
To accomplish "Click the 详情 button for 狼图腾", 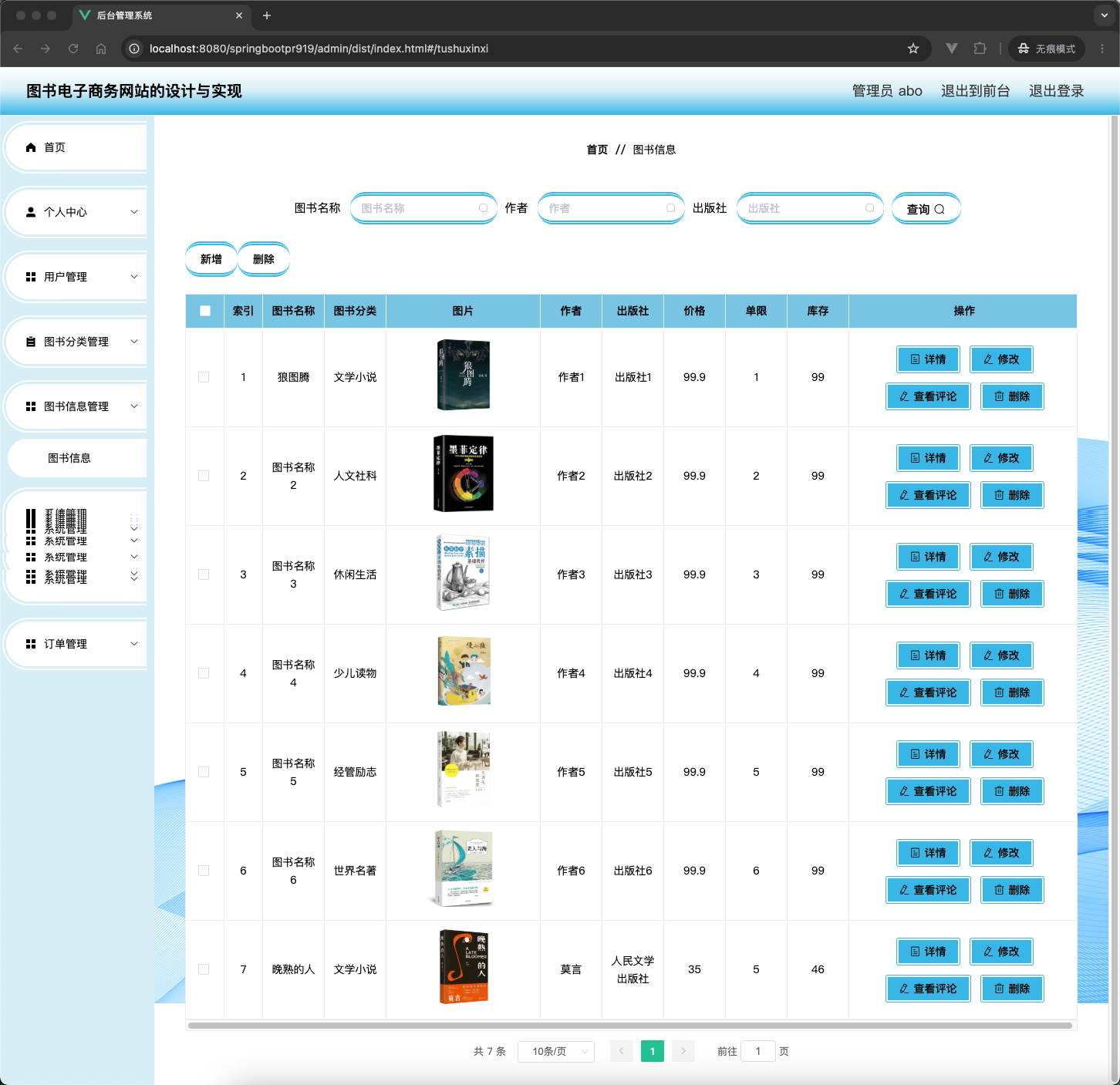I will (x=928, y=359).
